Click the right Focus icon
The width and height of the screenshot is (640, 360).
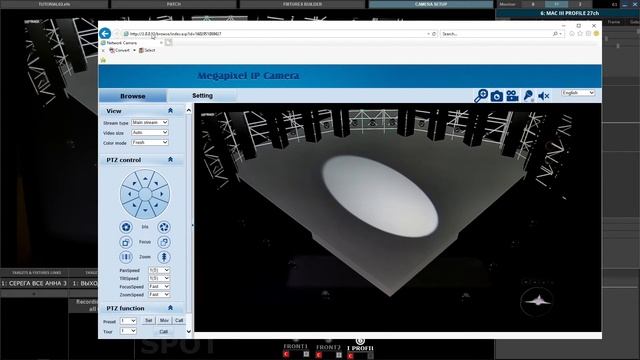click(164, 242)
